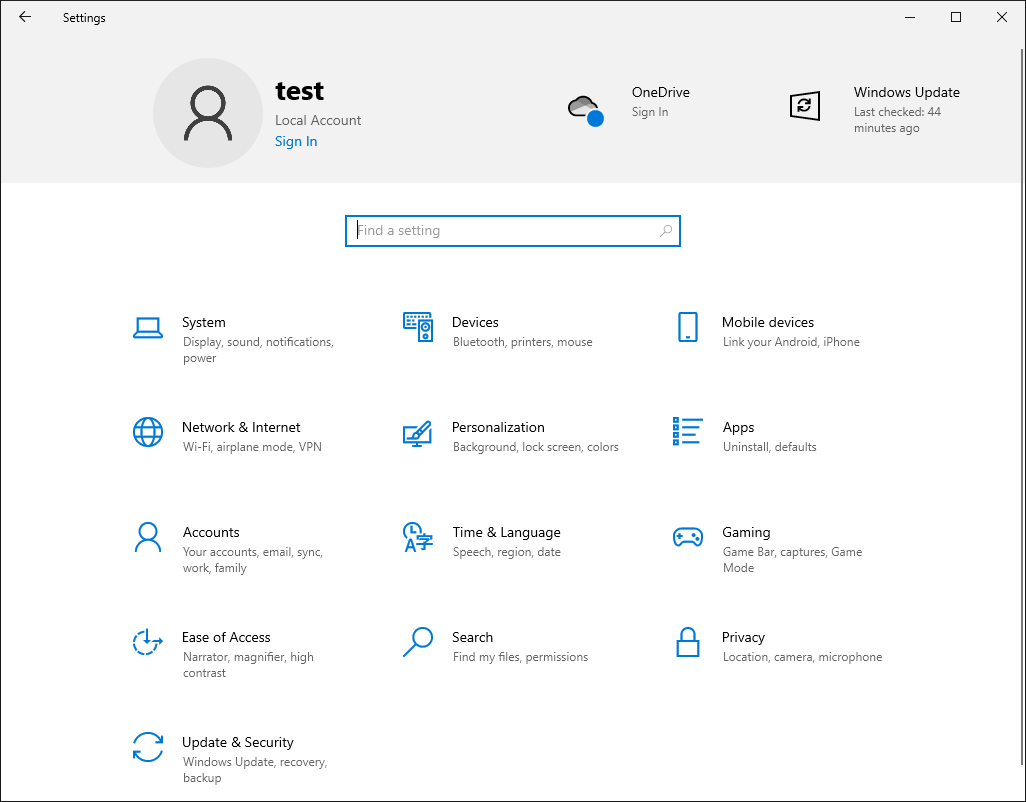The image size is (1026, 802).
Task: Select the Devices category title
Action: click(475, 323)
